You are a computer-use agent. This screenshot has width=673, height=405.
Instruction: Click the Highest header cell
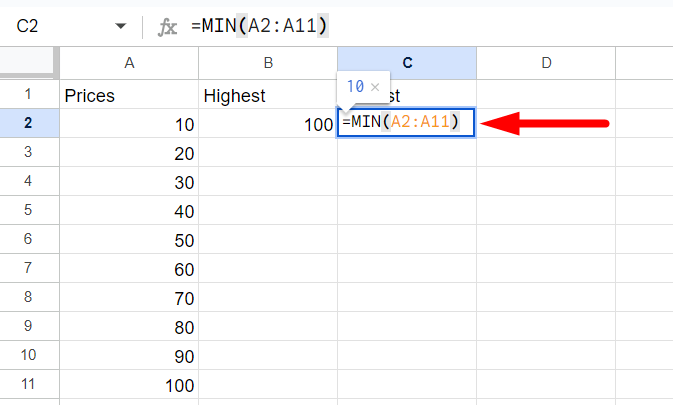click(x=268, y=95)
